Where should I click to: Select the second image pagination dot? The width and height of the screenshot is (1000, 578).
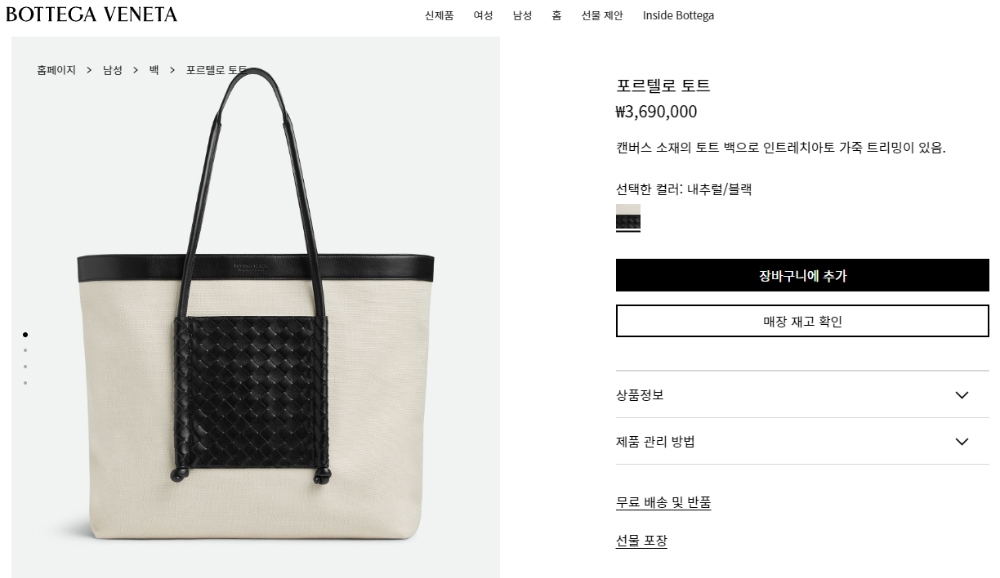point(26,350)
